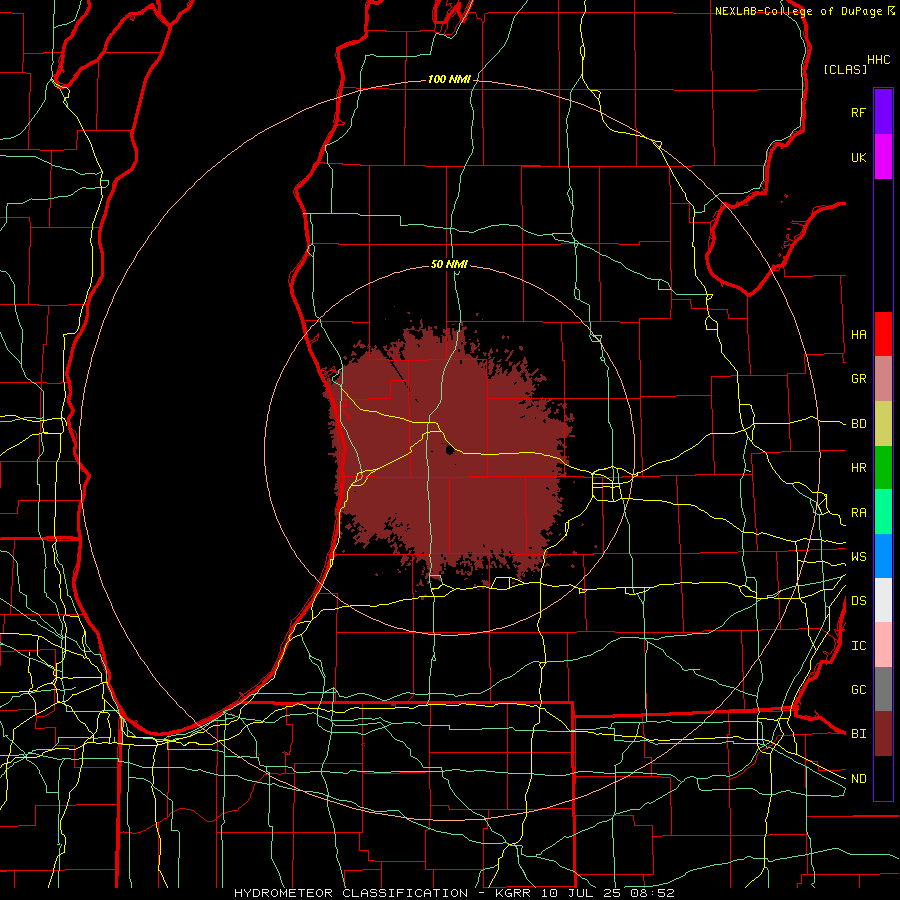Click the HHC product code label

[879, 60]
